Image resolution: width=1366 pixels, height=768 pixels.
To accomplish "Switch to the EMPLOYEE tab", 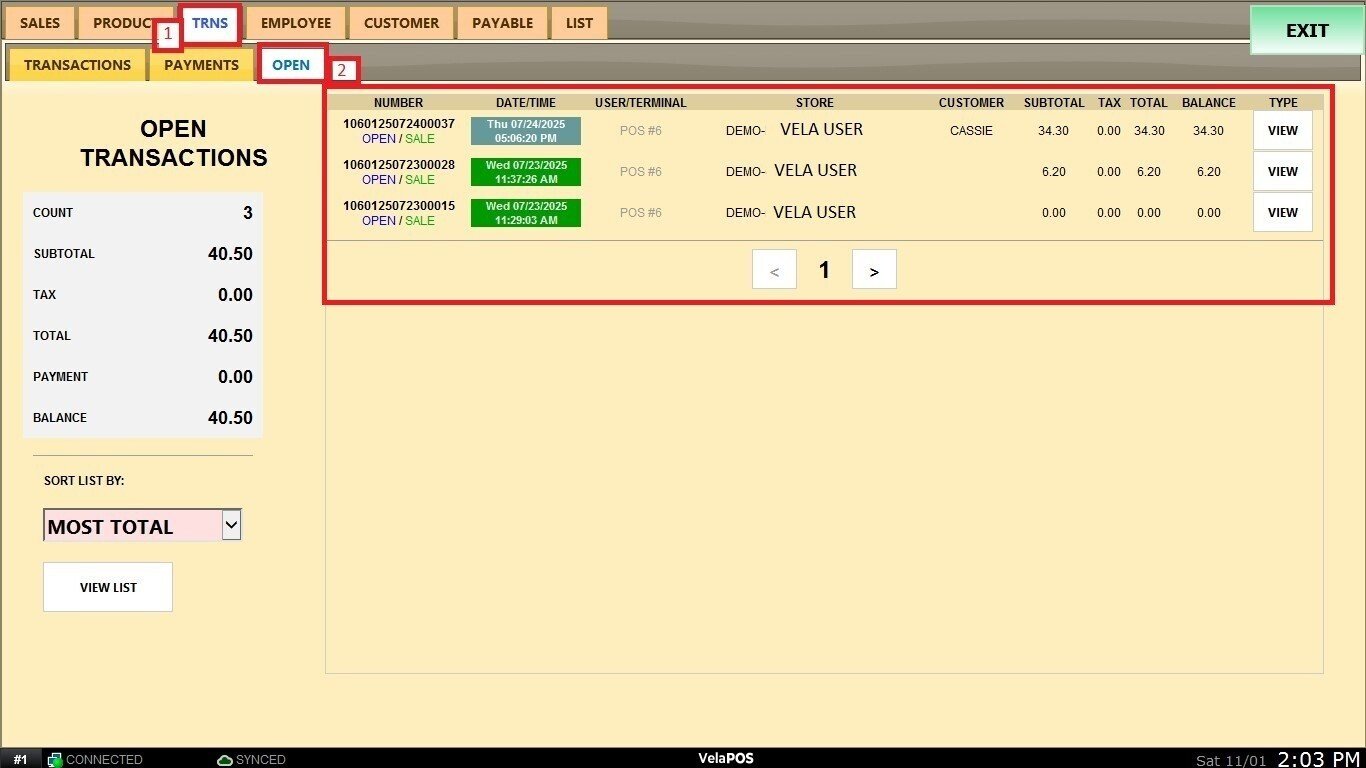I will coord(296,23).
